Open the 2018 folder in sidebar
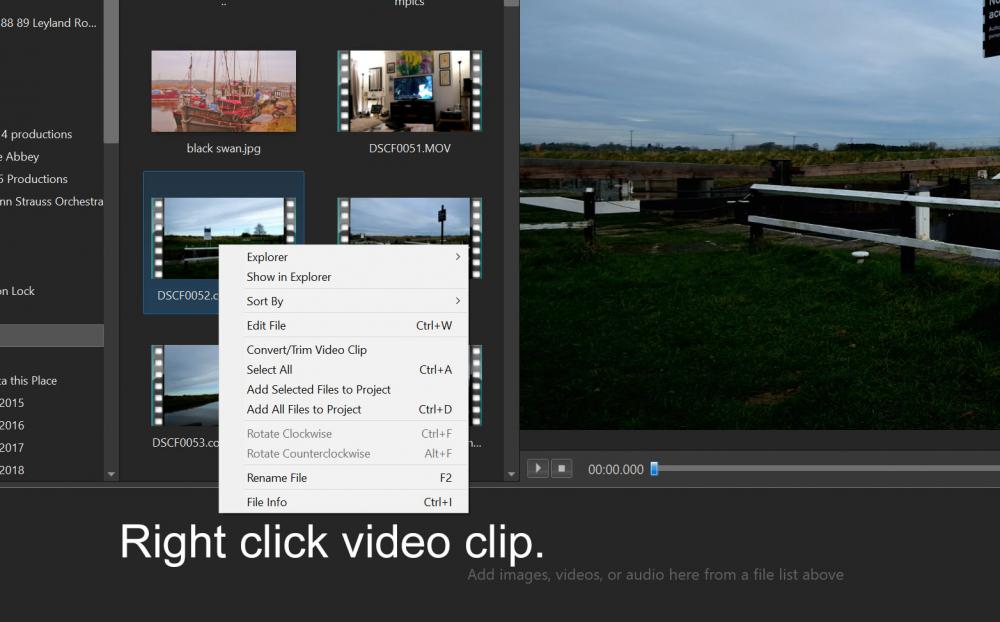 [13, 470]
